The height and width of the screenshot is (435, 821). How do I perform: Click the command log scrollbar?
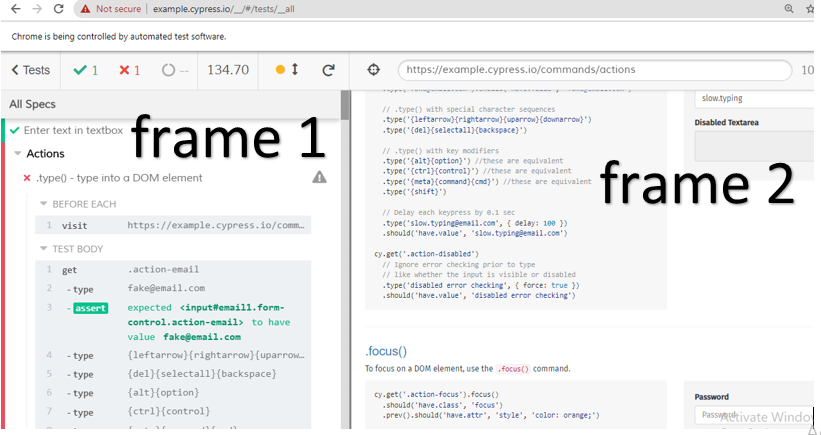pyautogui.click(x=346, y=105)
